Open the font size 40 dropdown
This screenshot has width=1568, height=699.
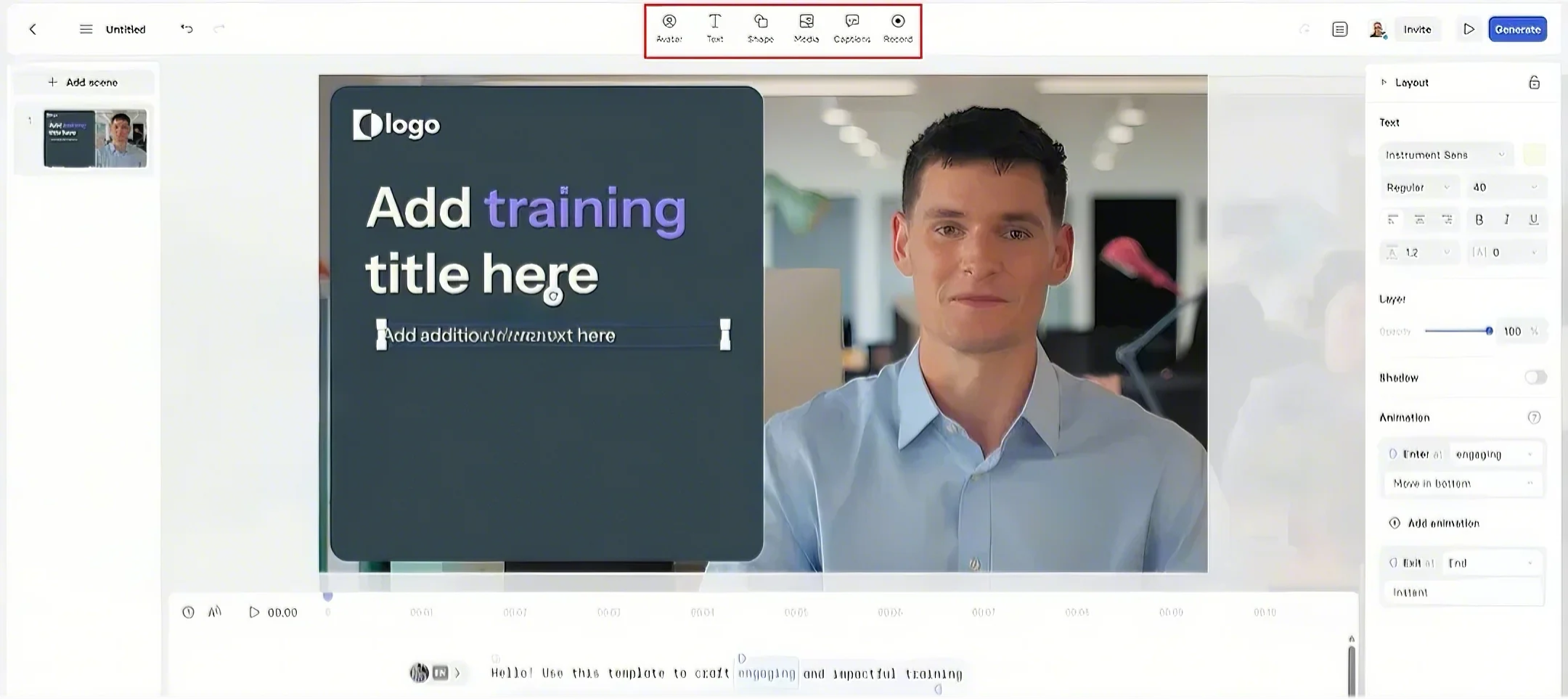(x=1506, y=187)
